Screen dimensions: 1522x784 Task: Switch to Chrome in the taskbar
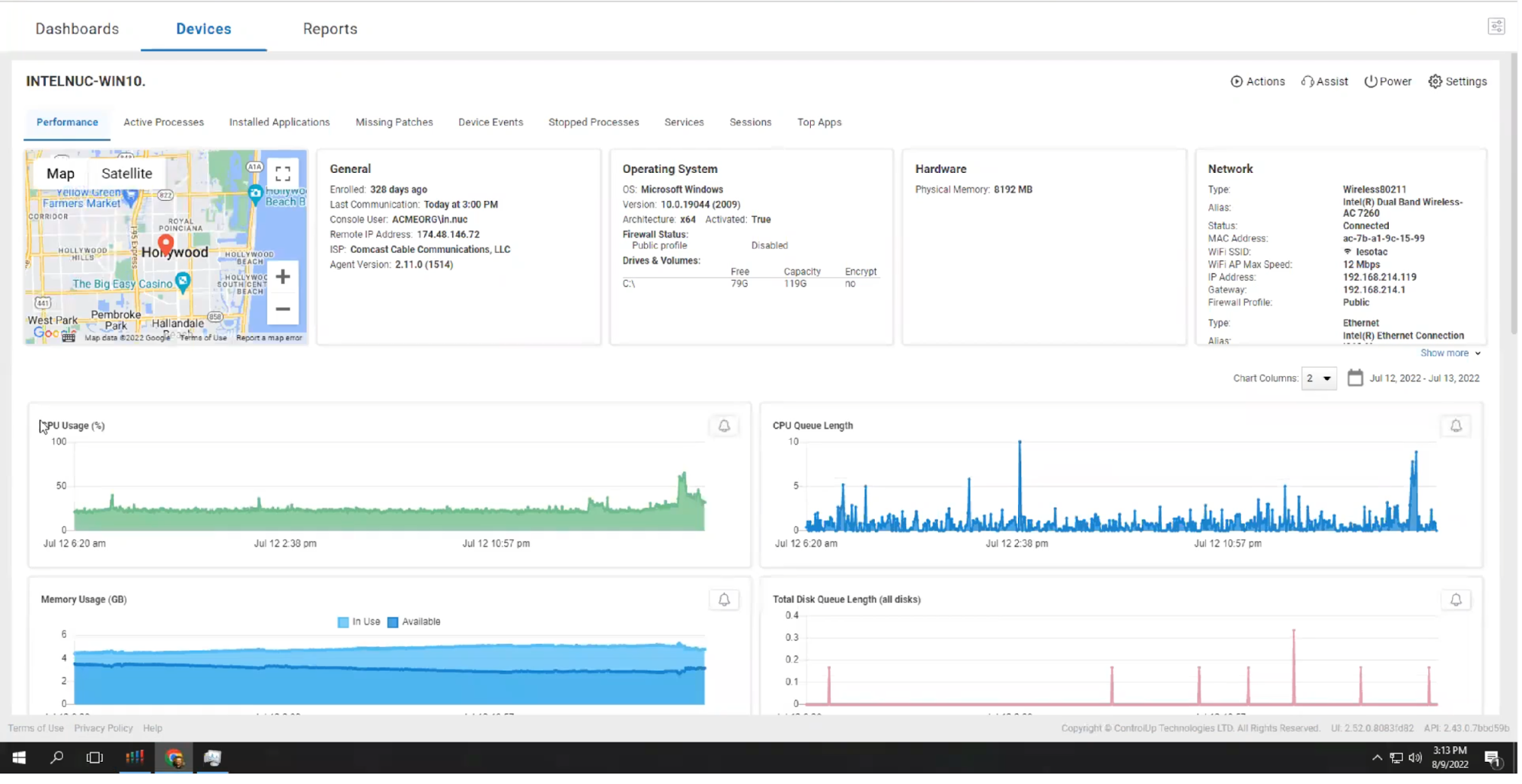[x=174, y=758]
